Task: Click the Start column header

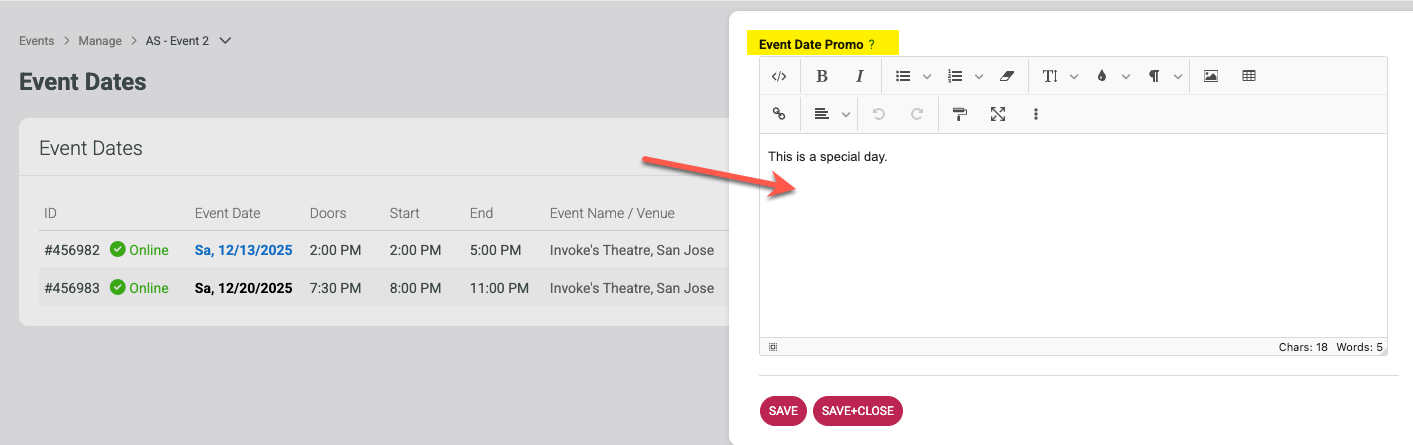Action: click(405, 213)
